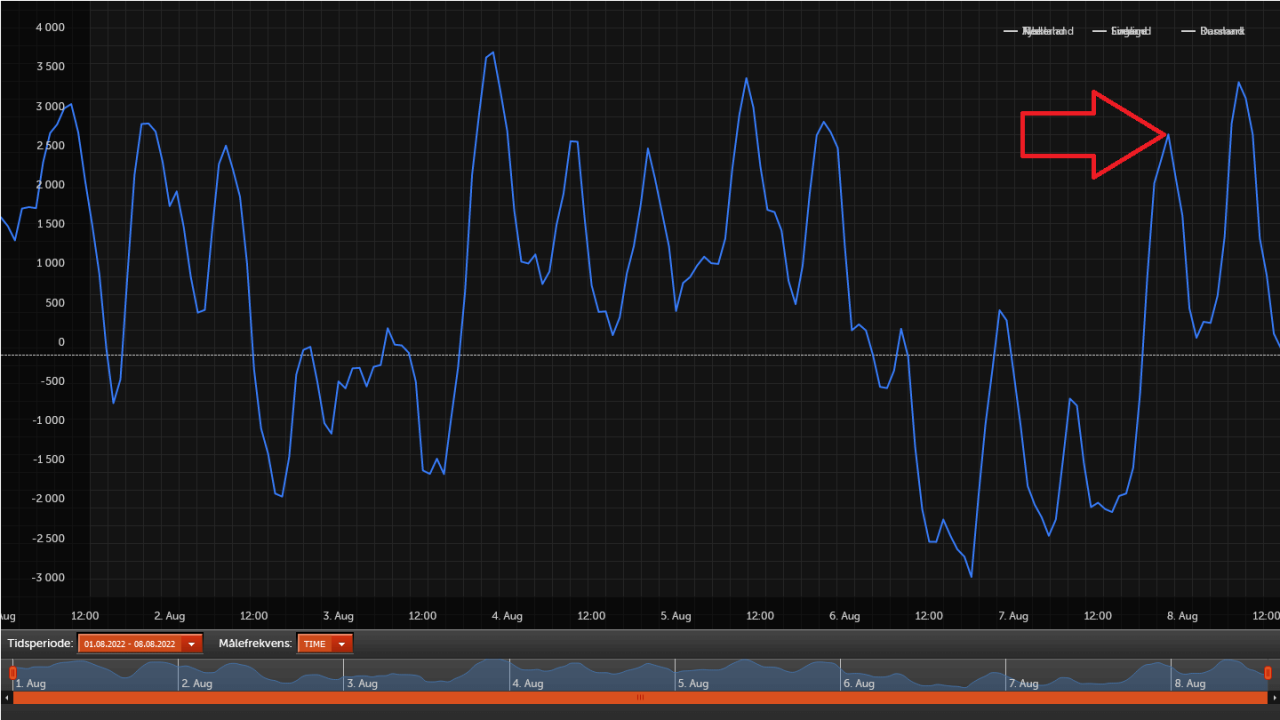The image size is (1280, 720).
Task: Open the Målefrekvens TIME dropdown
Action: (325, 644)
